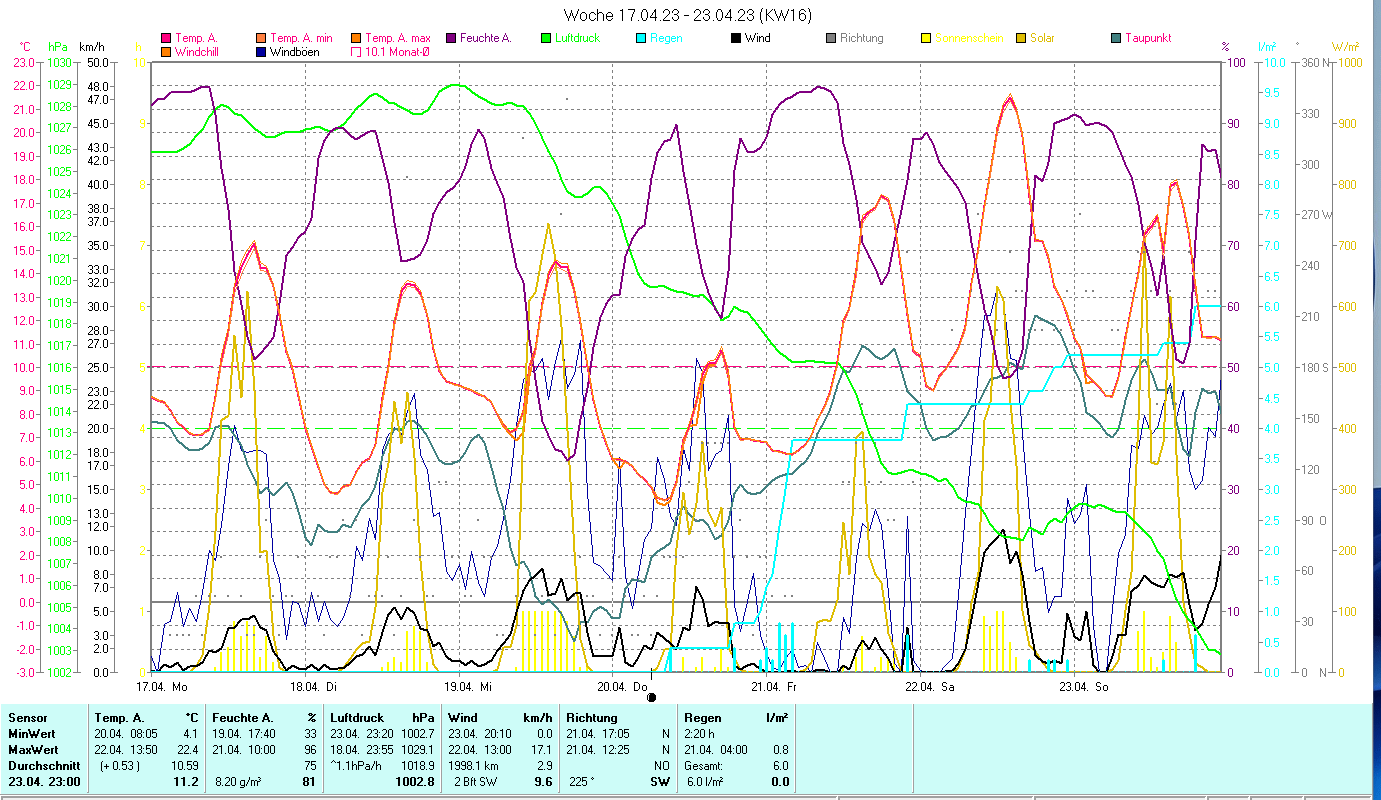Click the maximum pressure value '1029.1'
Viewport: 1381px width, 800px height.
tap(416, 749)
